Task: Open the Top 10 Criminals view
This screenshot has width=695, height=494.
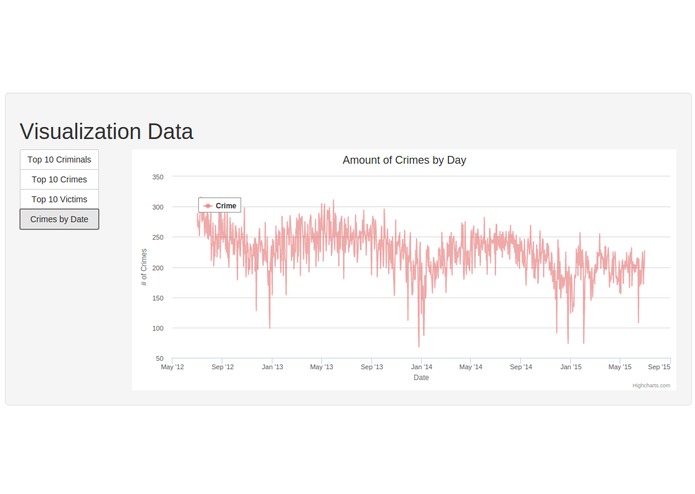Action: tap(59, 159)
